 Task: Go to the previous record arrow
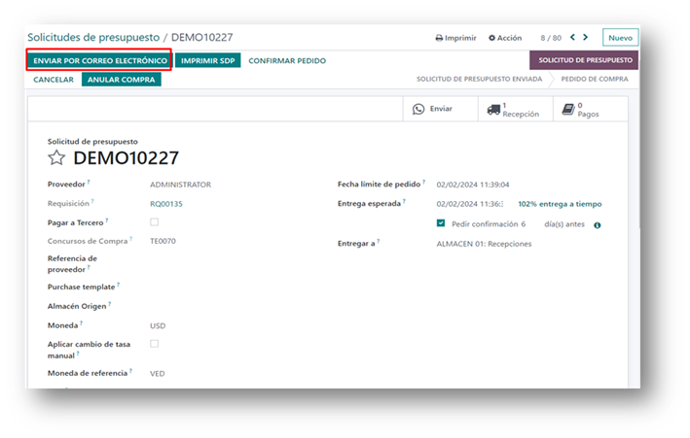point(572,38)
